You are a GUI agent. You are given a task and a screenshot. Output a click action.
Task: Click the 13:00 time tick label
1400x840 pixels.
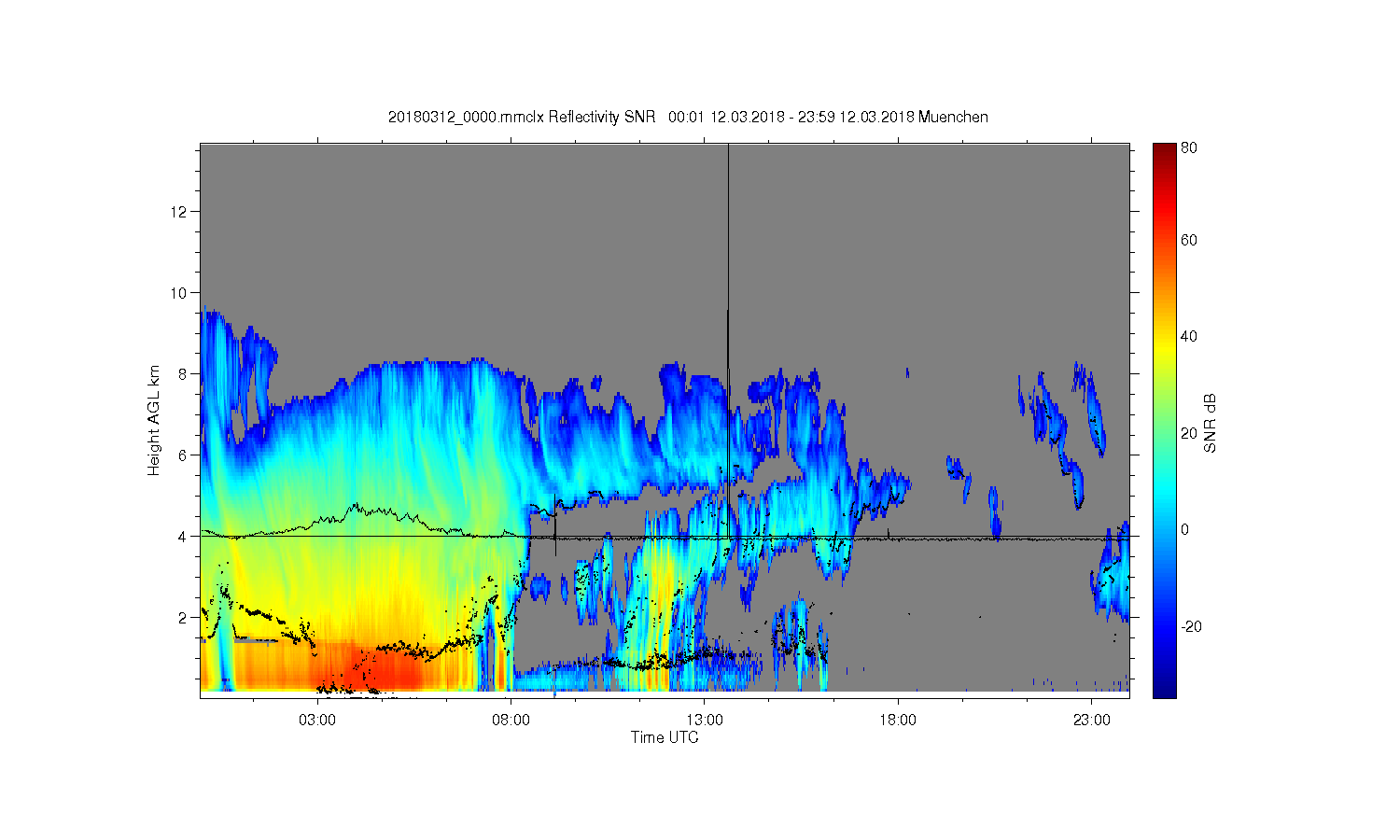[705, 721]
